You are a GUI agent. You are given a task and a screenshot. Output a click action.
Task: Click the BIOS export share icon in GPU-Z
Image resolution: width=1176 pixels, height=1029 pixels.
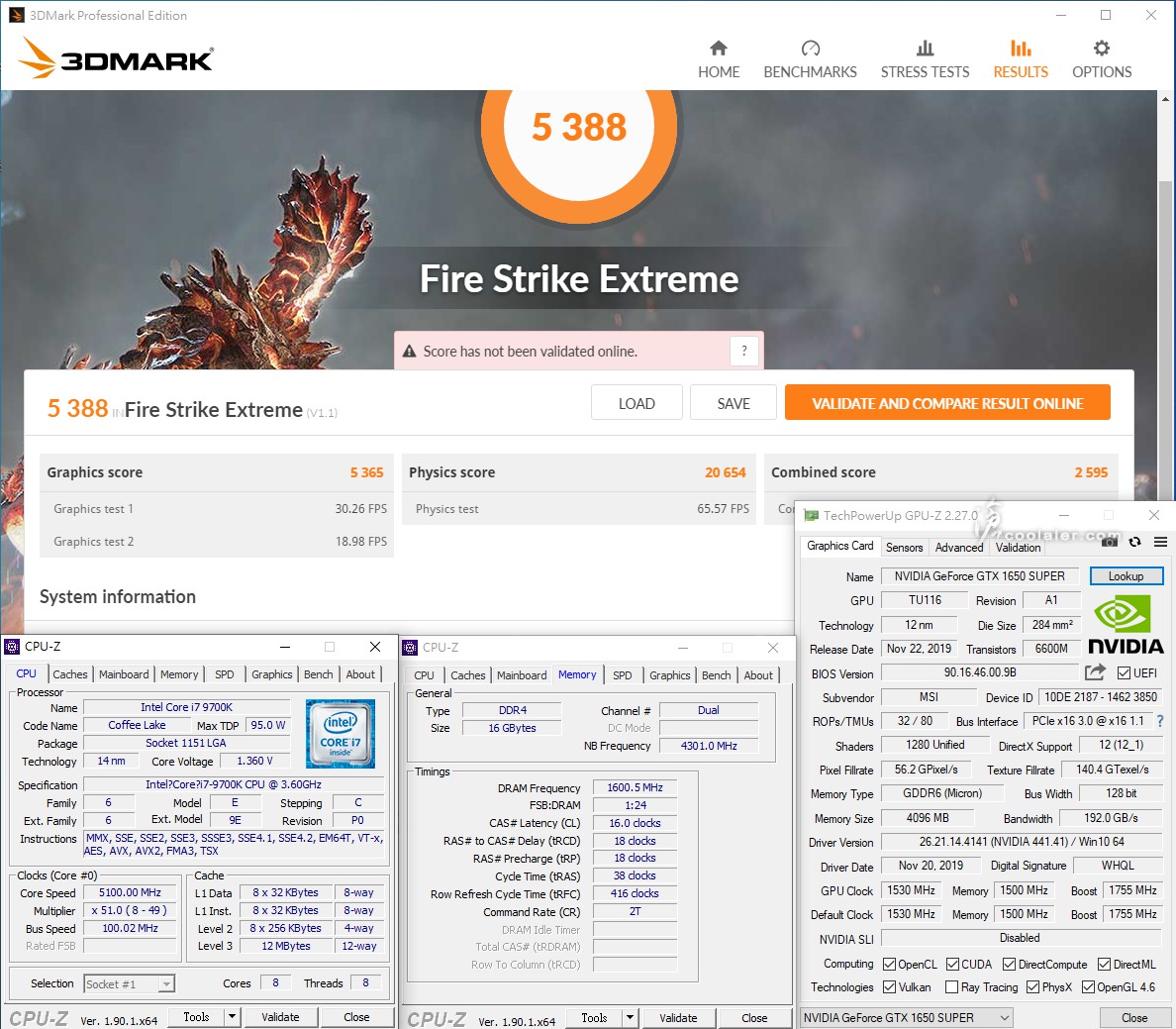coord(1095,672)
